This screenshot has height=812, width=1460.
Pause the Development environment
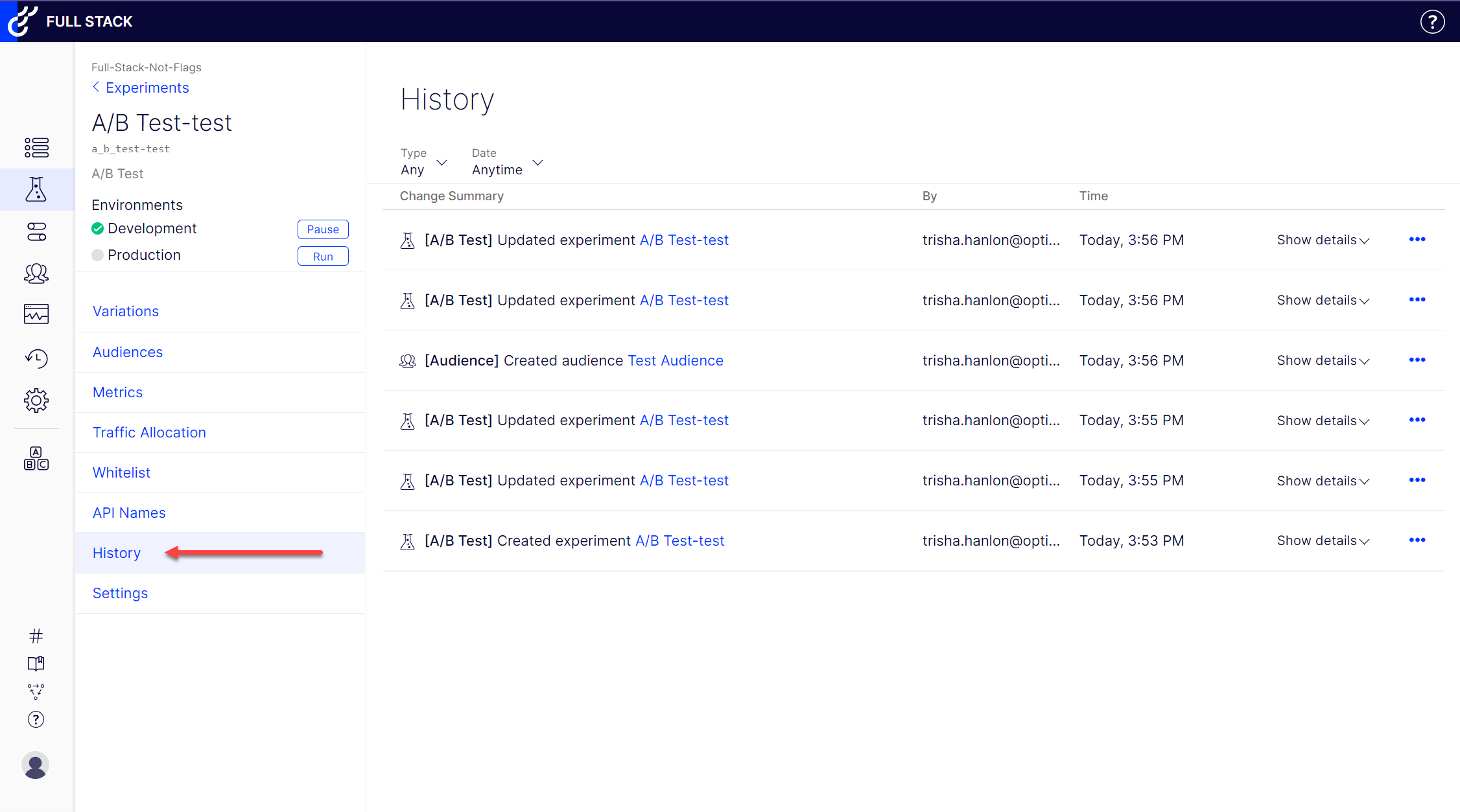(323, 229)
